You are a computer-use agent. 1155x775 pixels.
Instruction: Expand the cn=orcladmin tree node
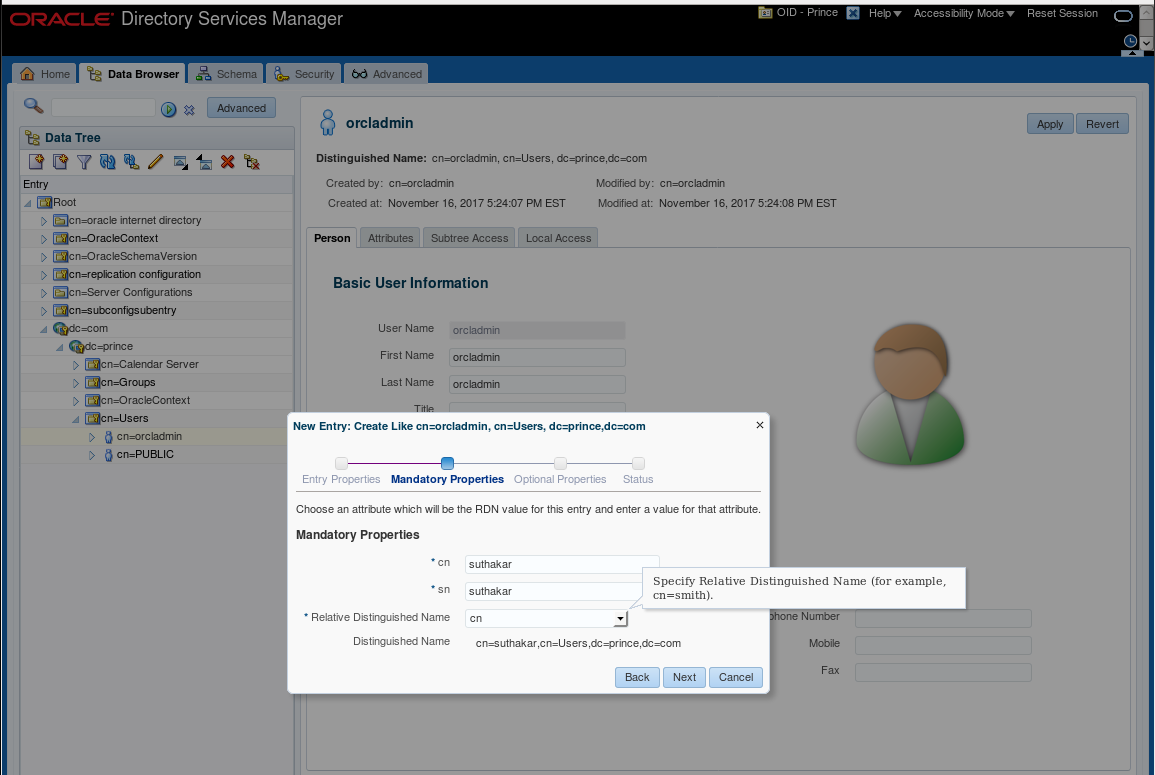pos(91,436)
